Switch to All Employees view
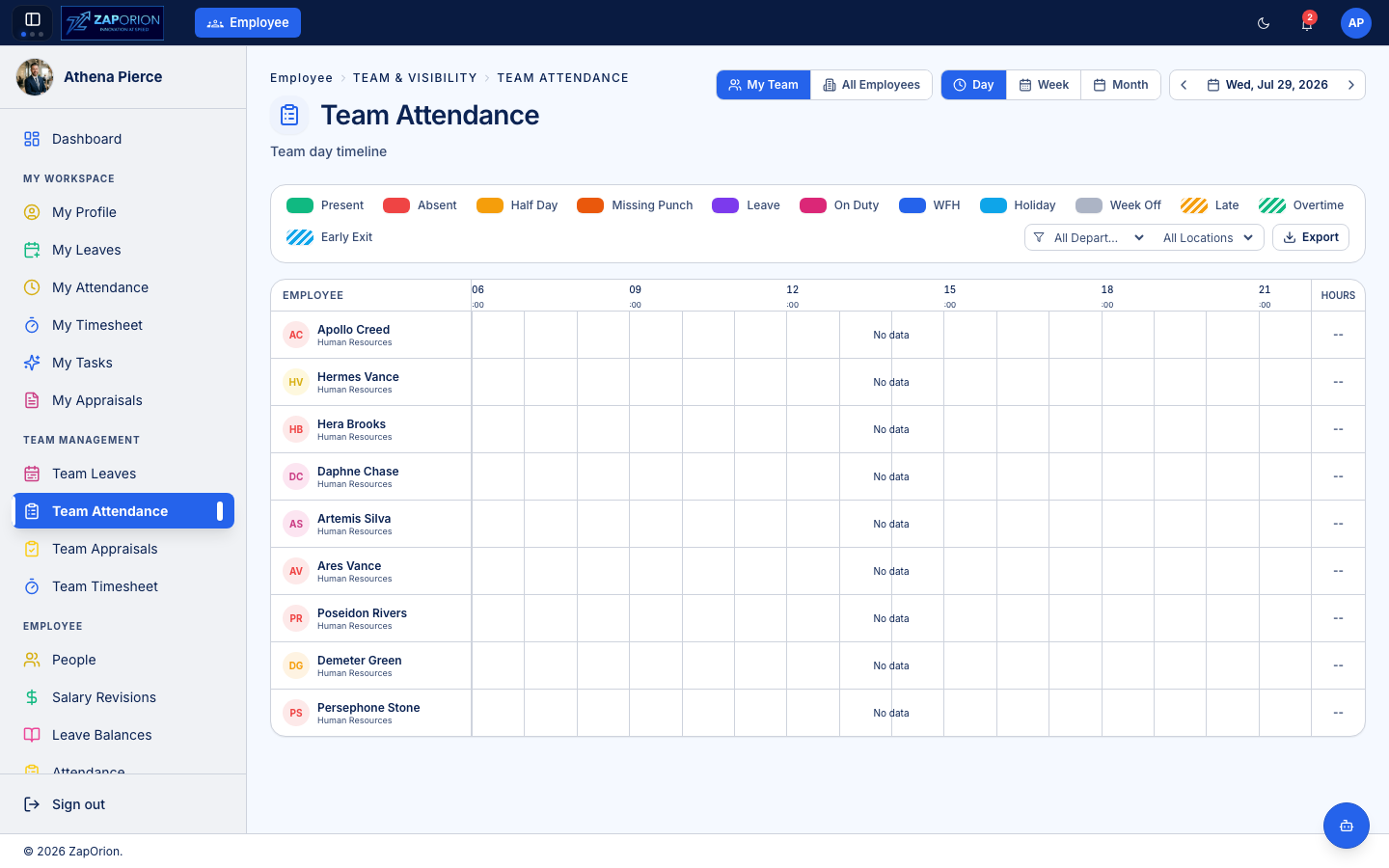 (x=872, y=85)
